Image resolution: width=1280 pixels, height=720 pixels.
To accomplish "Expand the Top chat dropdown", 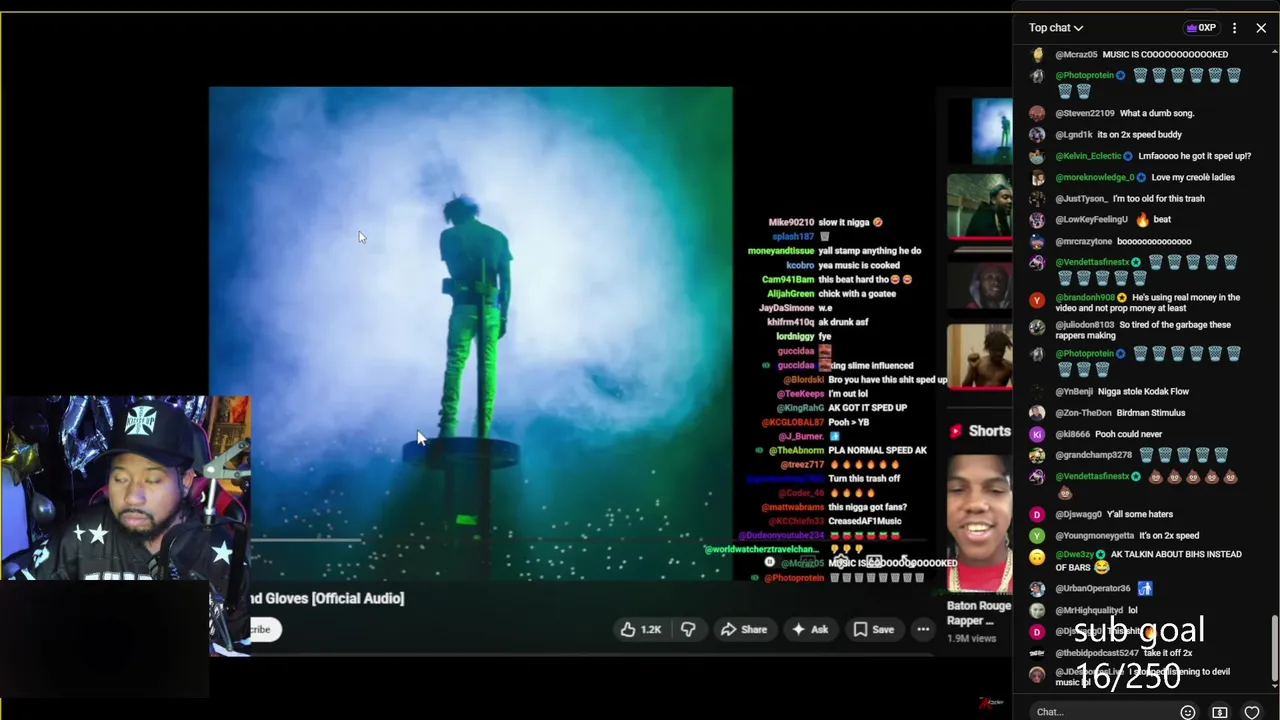I will coord(1056,28).
